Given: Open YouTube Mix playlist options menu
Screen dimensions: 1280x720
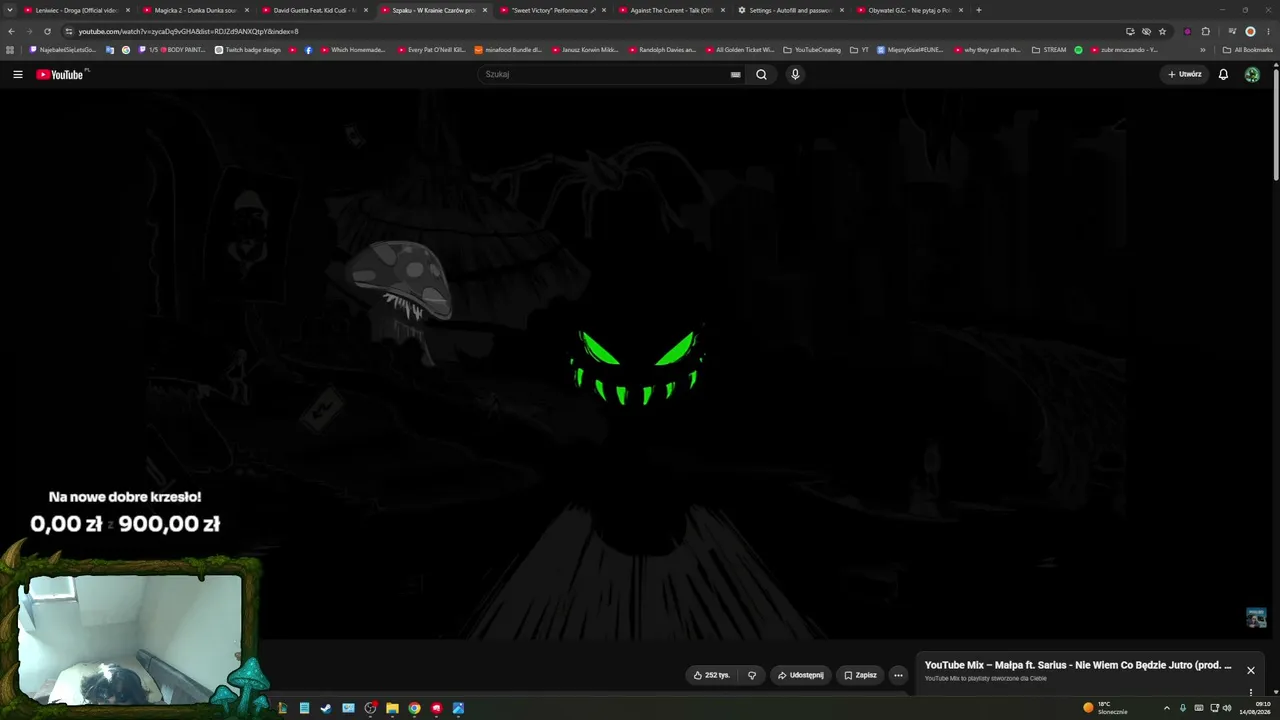Looking at the screenshot, I should tap(1250, 692).
